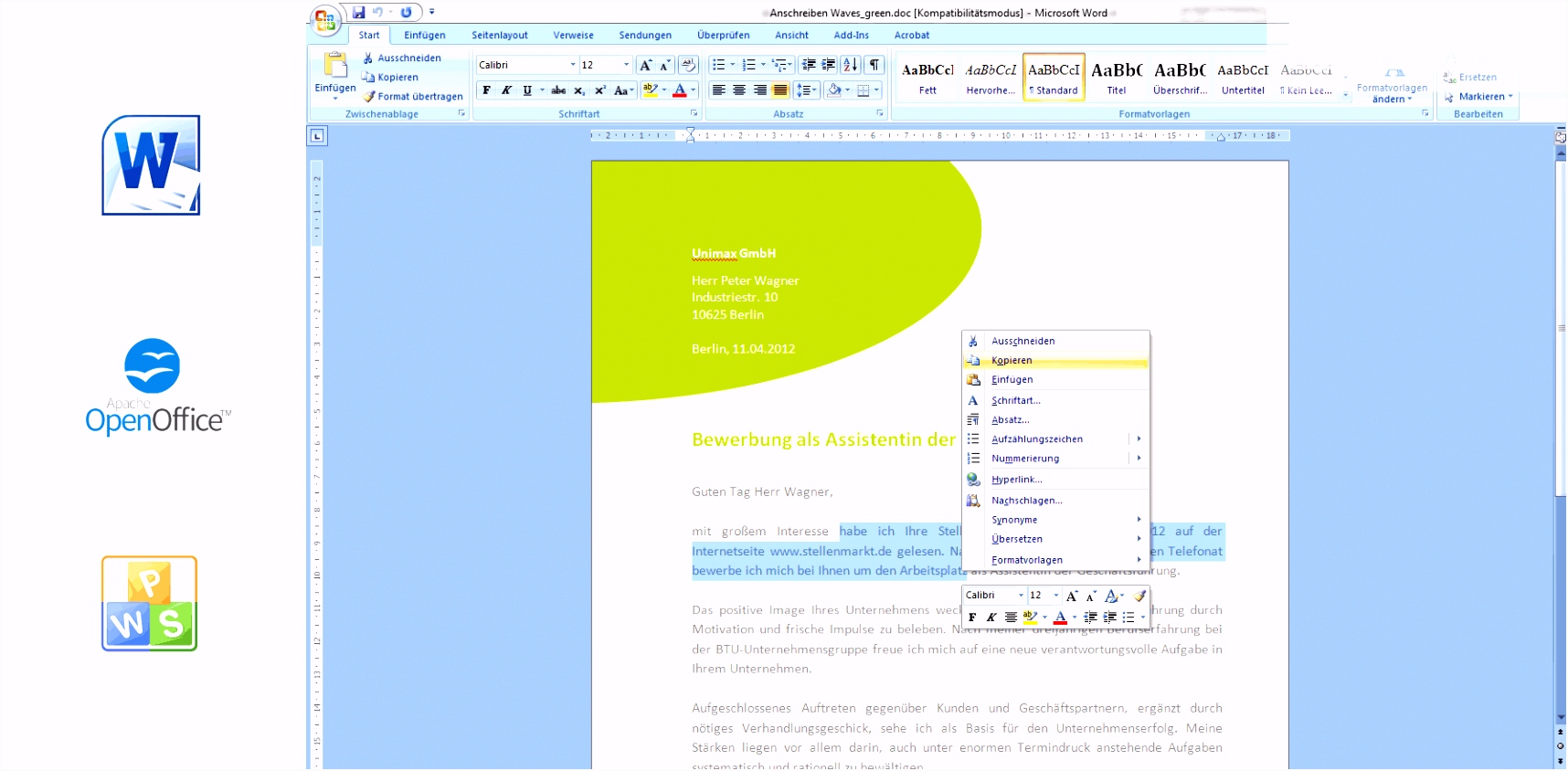Click format painter brush in mini toolbar
This screenshot has height=771, width=1568.
(x=1139, y=595)
